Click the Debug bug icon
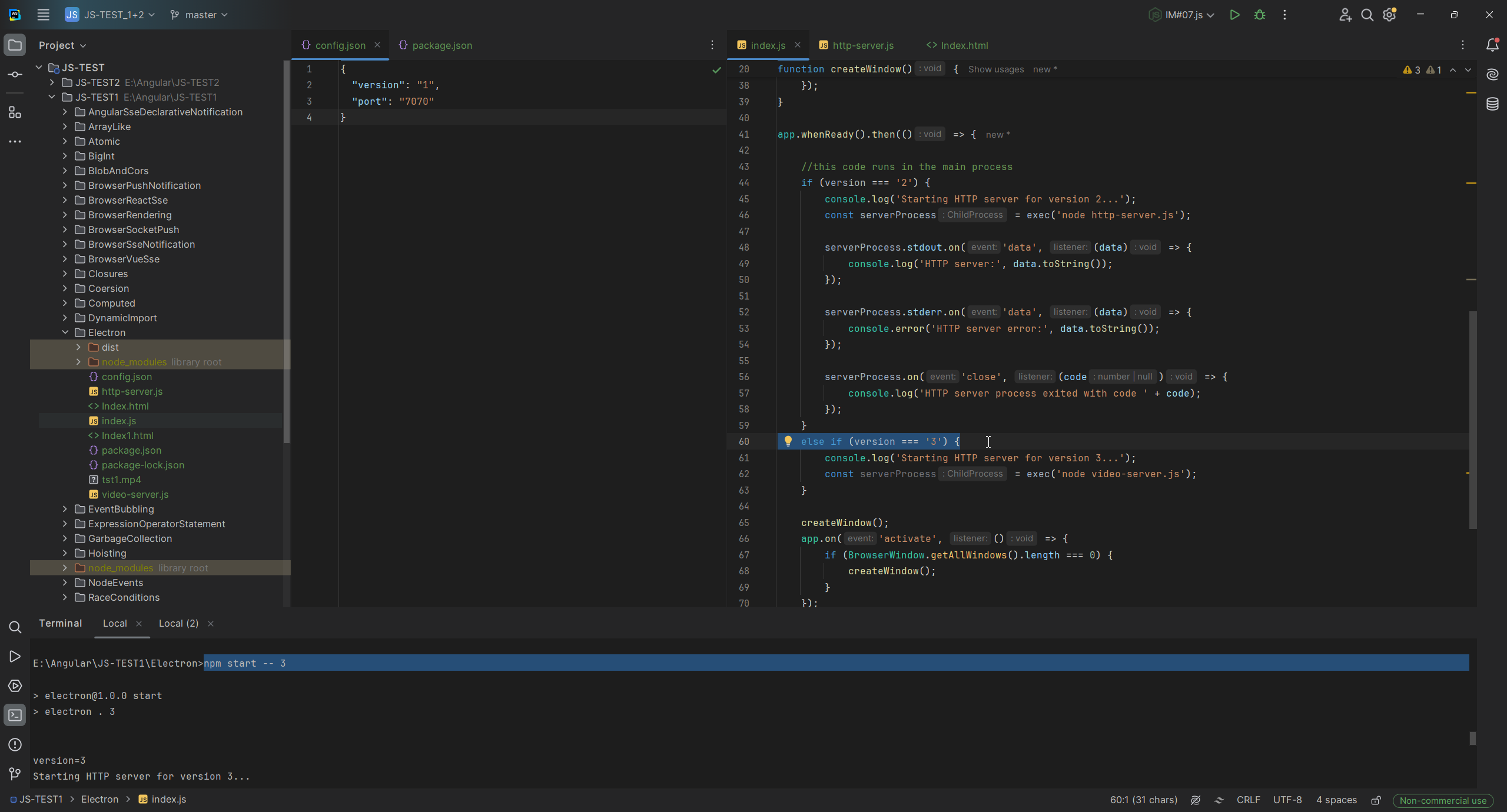Viewport: 1507px width, 812px height. click(x=1259, y=15)
